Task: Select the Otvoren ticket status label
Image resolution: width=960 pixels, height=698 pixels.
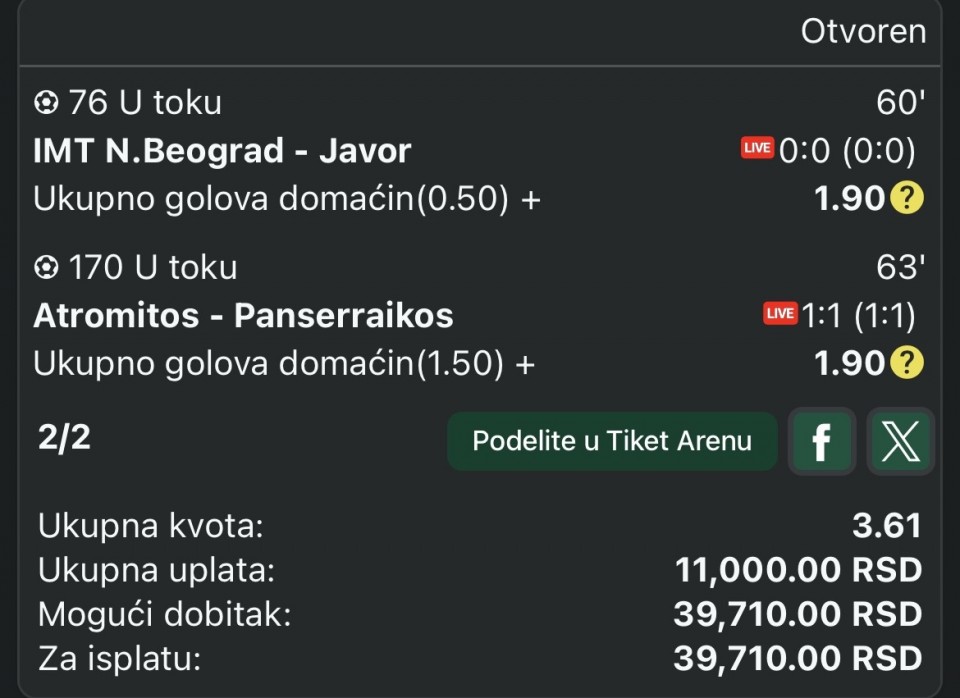Action: pyautogui.click(x=863, y=31)
